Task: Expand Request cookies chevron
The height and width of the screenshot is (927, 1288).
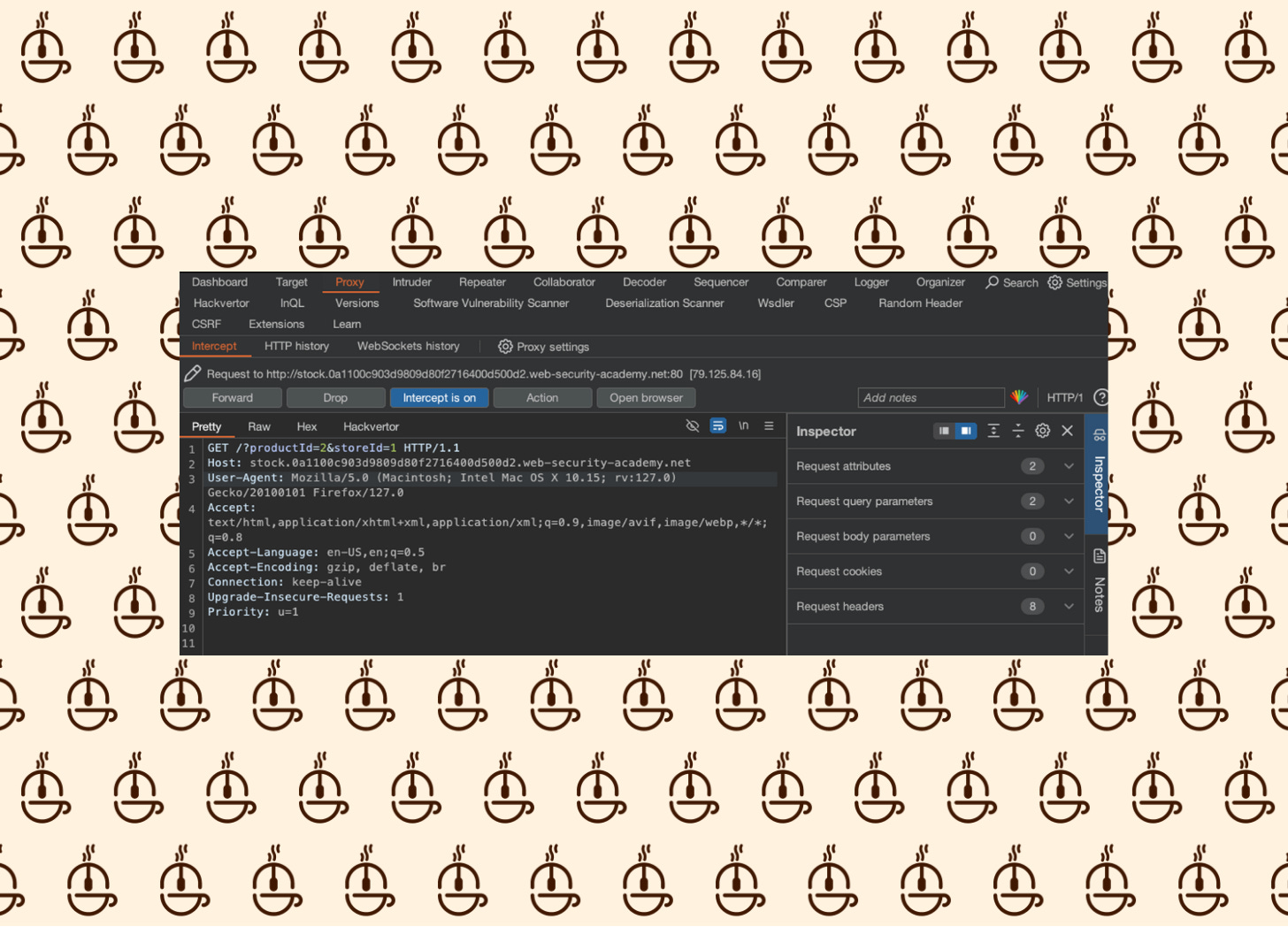Action: 1069,571
